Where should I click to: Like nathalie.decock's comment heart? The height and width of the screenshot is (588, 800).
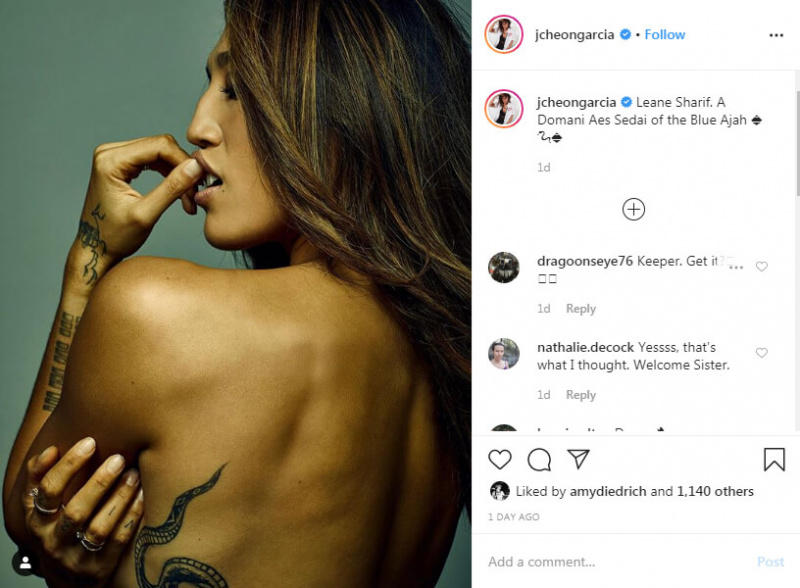click(x=761, y=353)
